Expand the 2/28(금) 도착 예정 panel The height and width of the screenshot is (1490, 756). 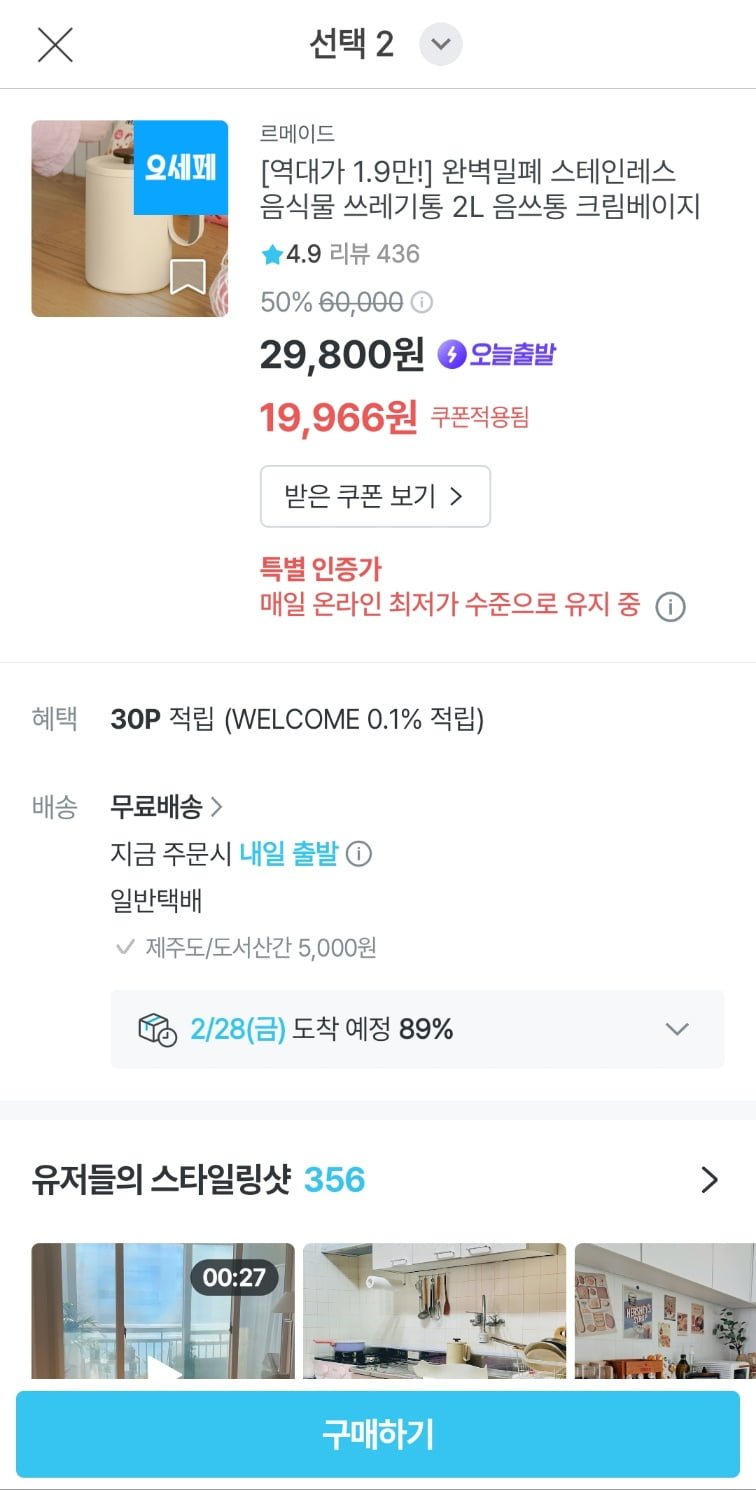[x=677, y=1029]
